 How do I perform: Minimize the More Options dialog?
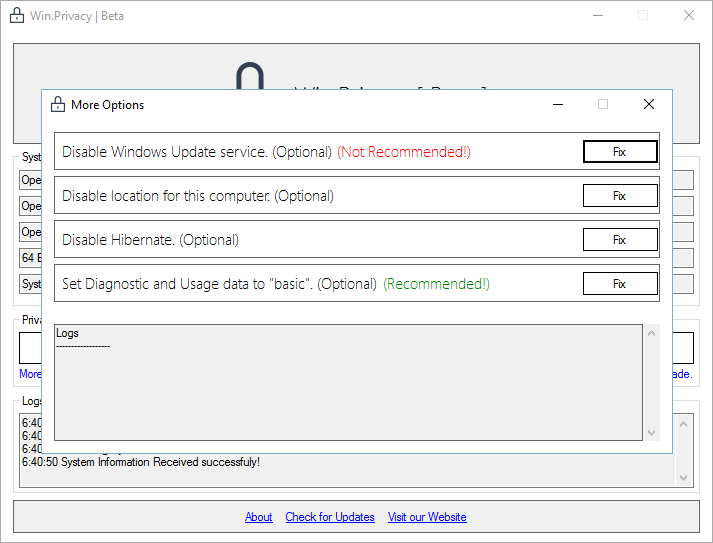coord(557,104)
